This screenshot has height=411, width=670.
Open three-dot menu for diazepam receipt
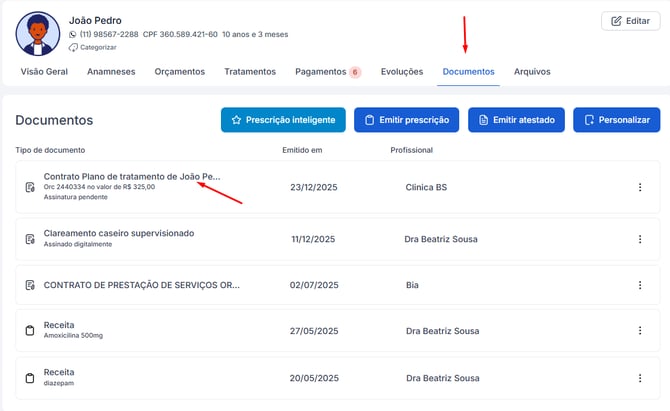click(640, 378)
